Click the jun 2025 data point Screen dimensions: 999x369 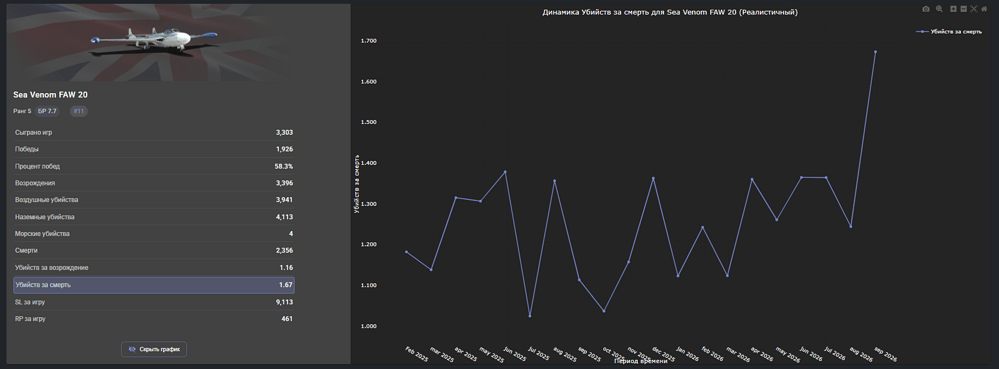[x=505, y=171]
